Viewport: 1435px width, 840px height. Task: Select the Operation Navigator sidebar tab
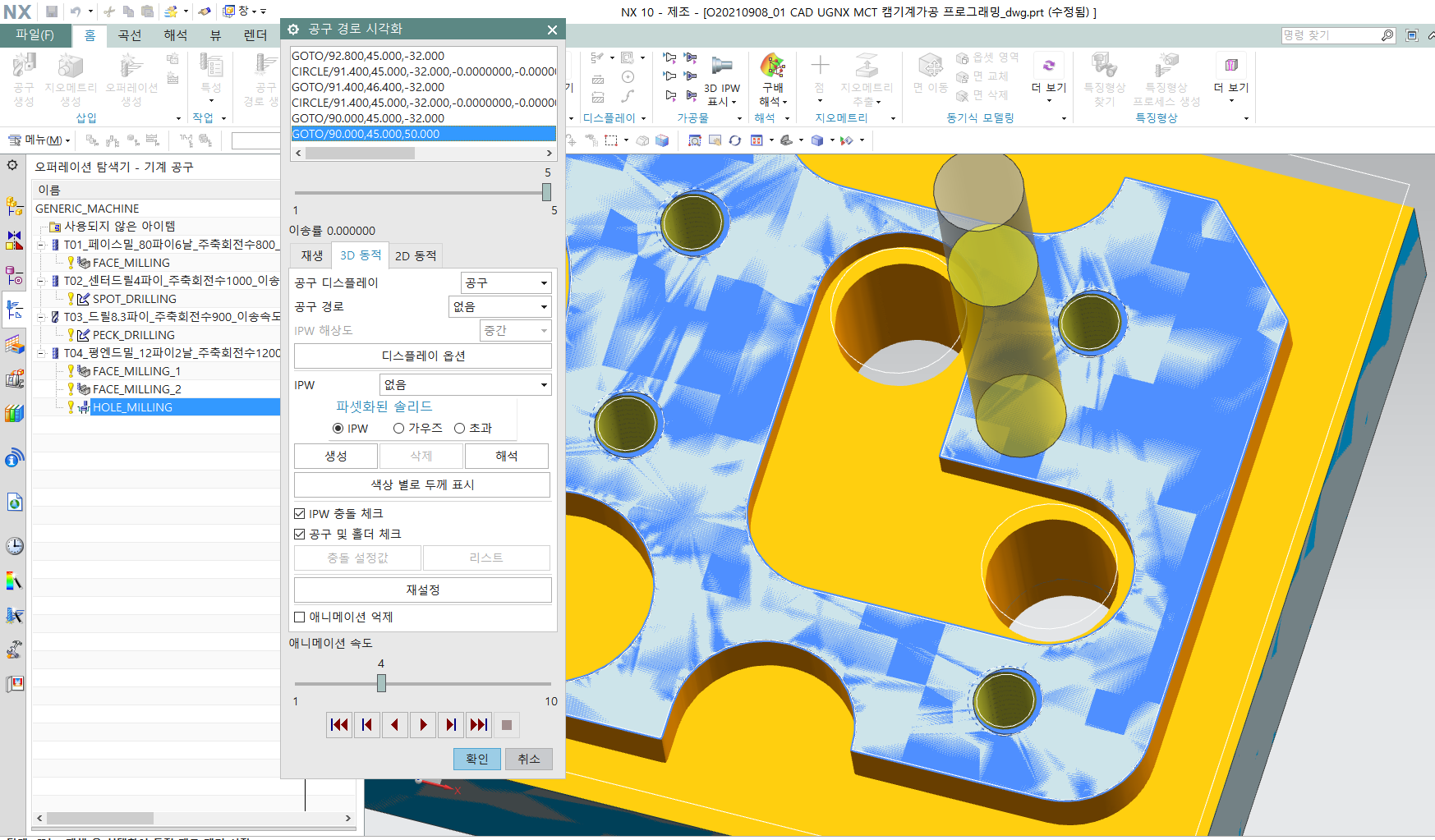pos(15,310)
